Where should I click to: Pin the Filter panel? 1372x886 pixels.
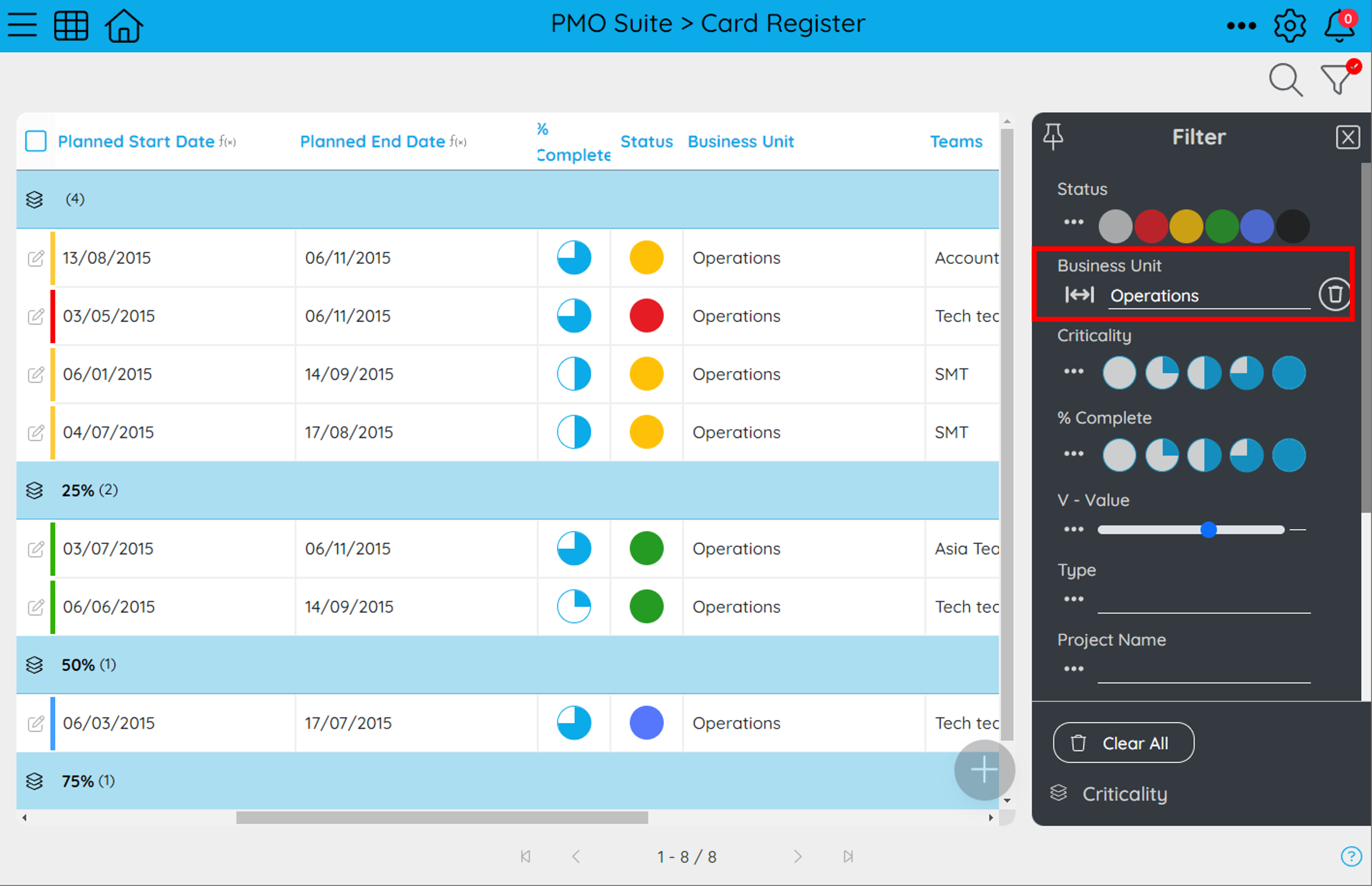(x=1053, y=137)
